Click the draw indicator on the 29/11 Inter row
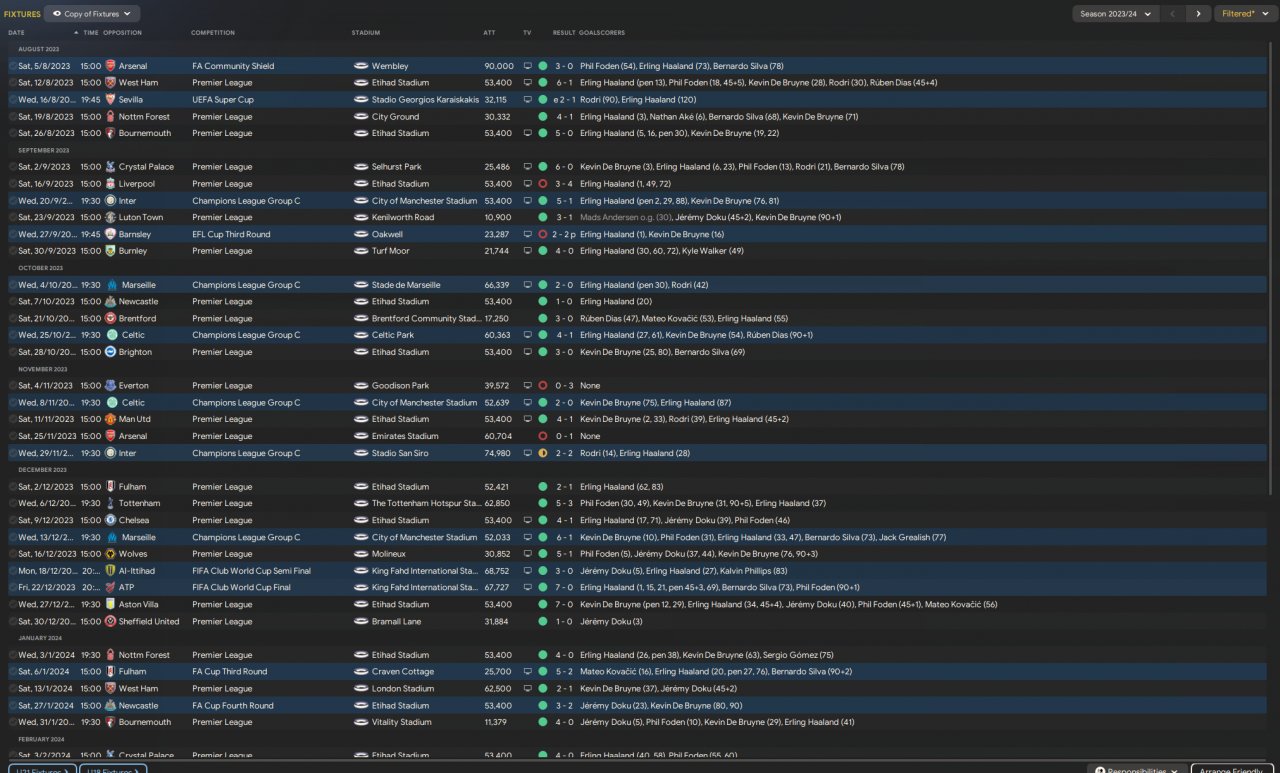This screenshot has width=1280, height=773. pos(543,453)
